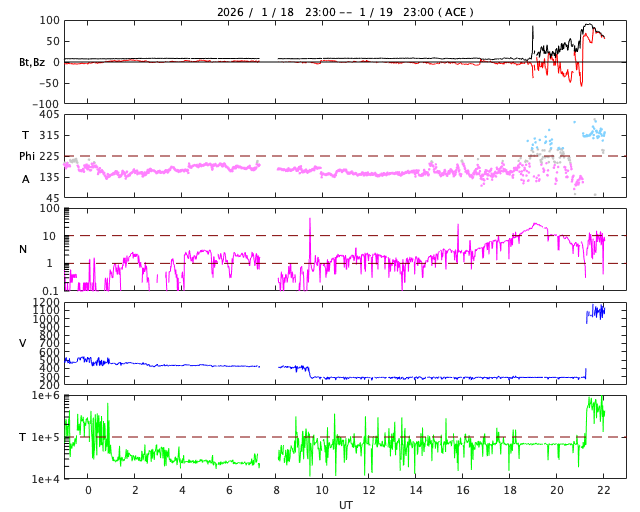Click the '600' tick on V panel
The image size is (640, 512).
pos(49,352)
